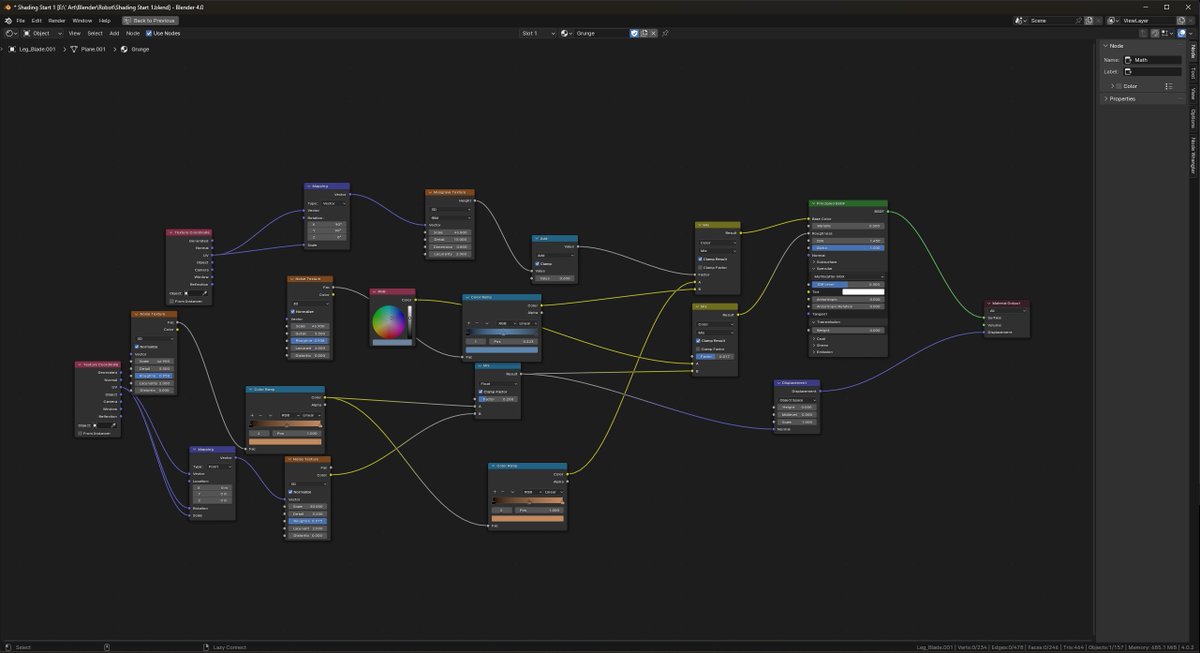Enable Clamp Result on the Mix node
The height and width of the screenshot is (653, 1200).
coord(700,259)
